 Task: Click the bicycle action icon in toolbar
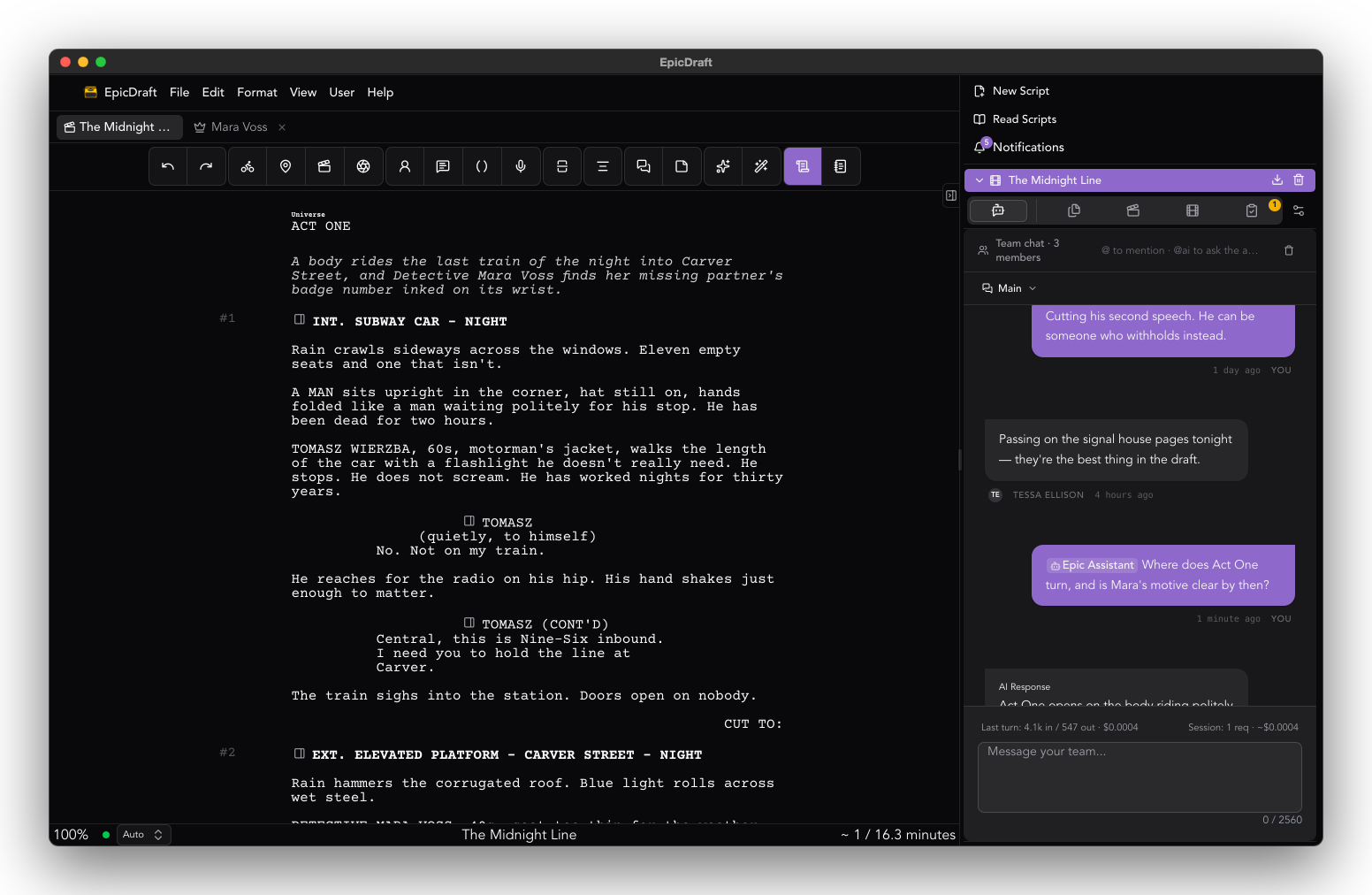click(248, 166)
